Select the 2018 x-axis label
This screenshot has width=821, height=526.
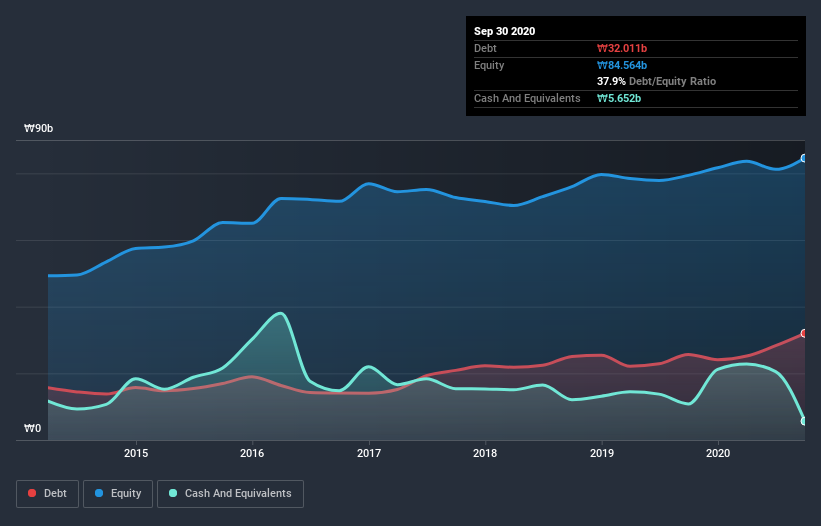click(485, 453)
